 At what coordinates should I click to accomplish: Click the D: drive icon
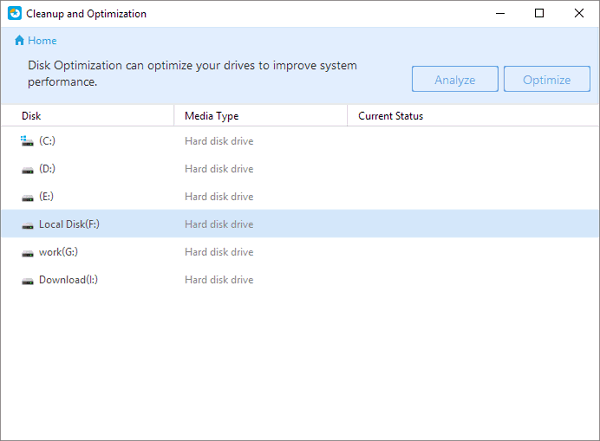[x=28, y=170]
